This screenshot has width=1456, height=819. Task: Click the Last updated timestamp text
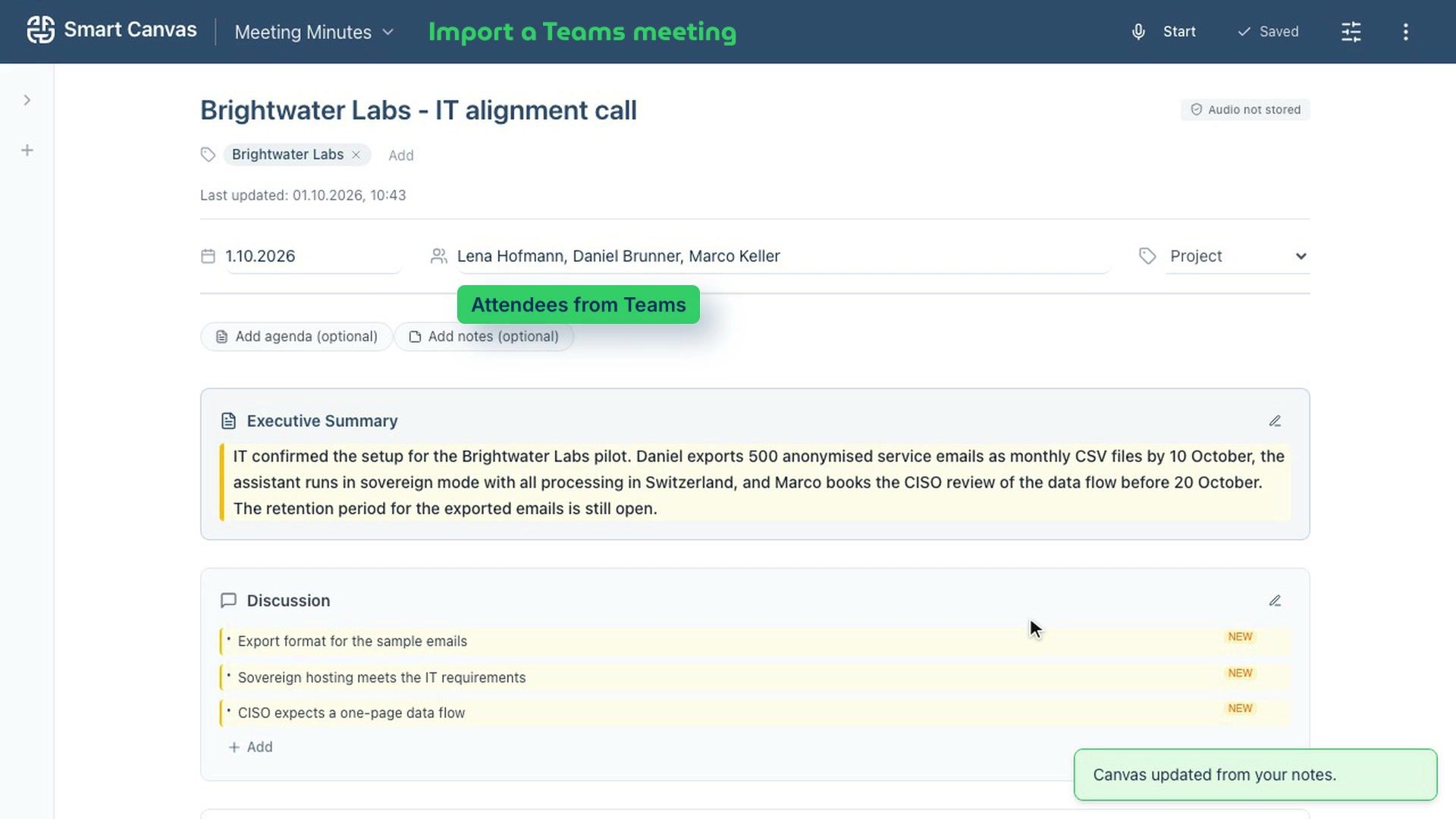point(303,196)
